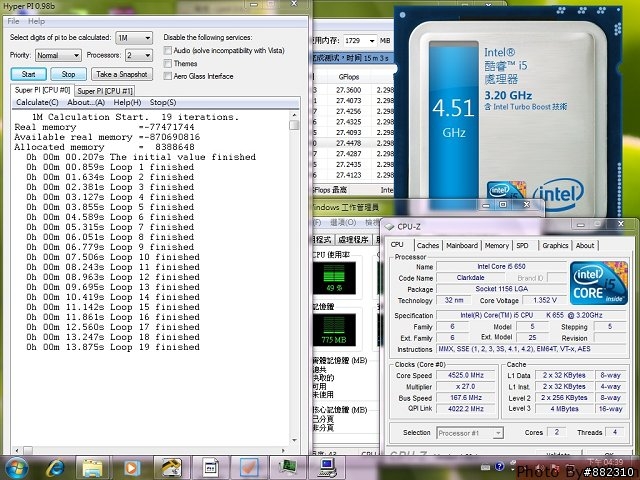Open About...(A) menu in Super PI
Image resolution: width=640 pixels, height=480 pixels.
(86, 102)
